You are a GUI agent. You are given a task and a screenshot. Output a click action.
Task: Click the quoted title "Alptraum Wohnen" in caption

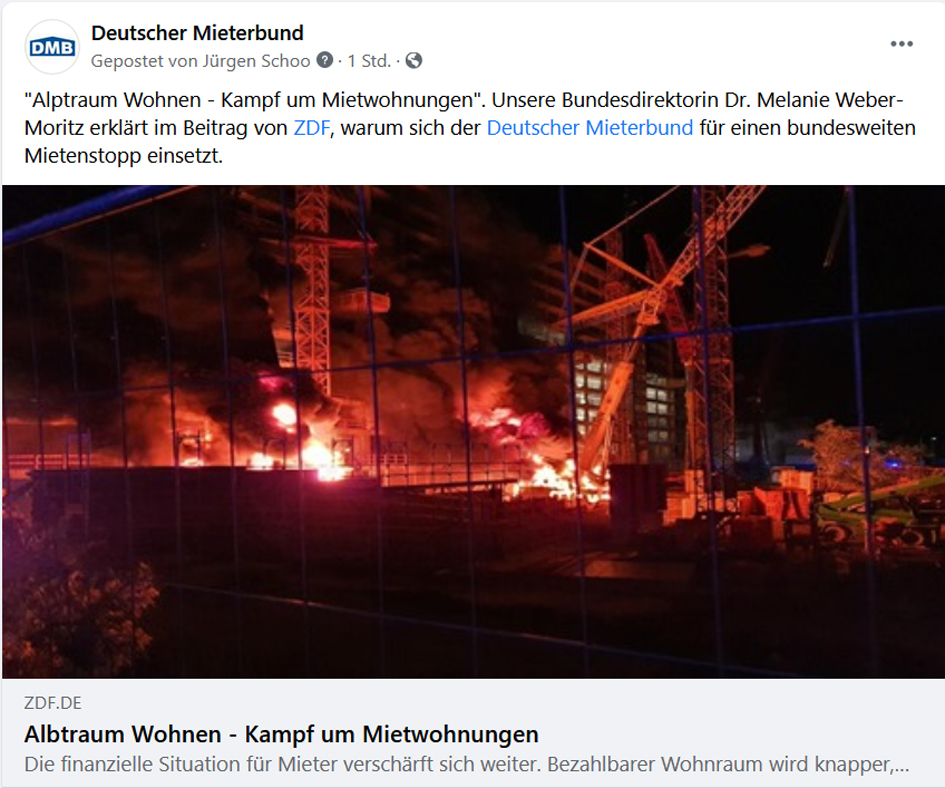pos(113,99)
